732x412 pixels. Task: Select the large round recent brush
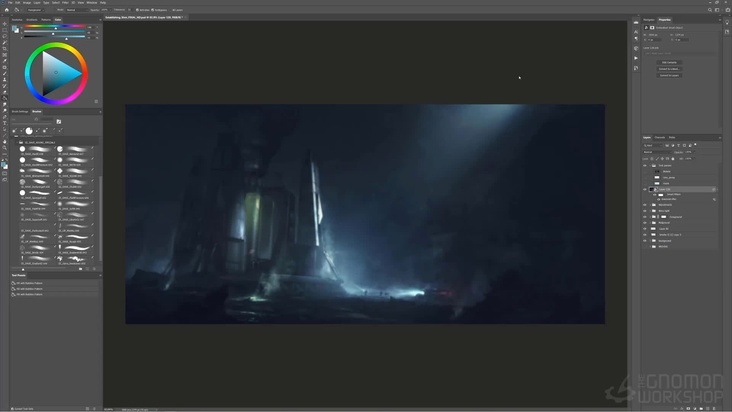tap(29, 131)
